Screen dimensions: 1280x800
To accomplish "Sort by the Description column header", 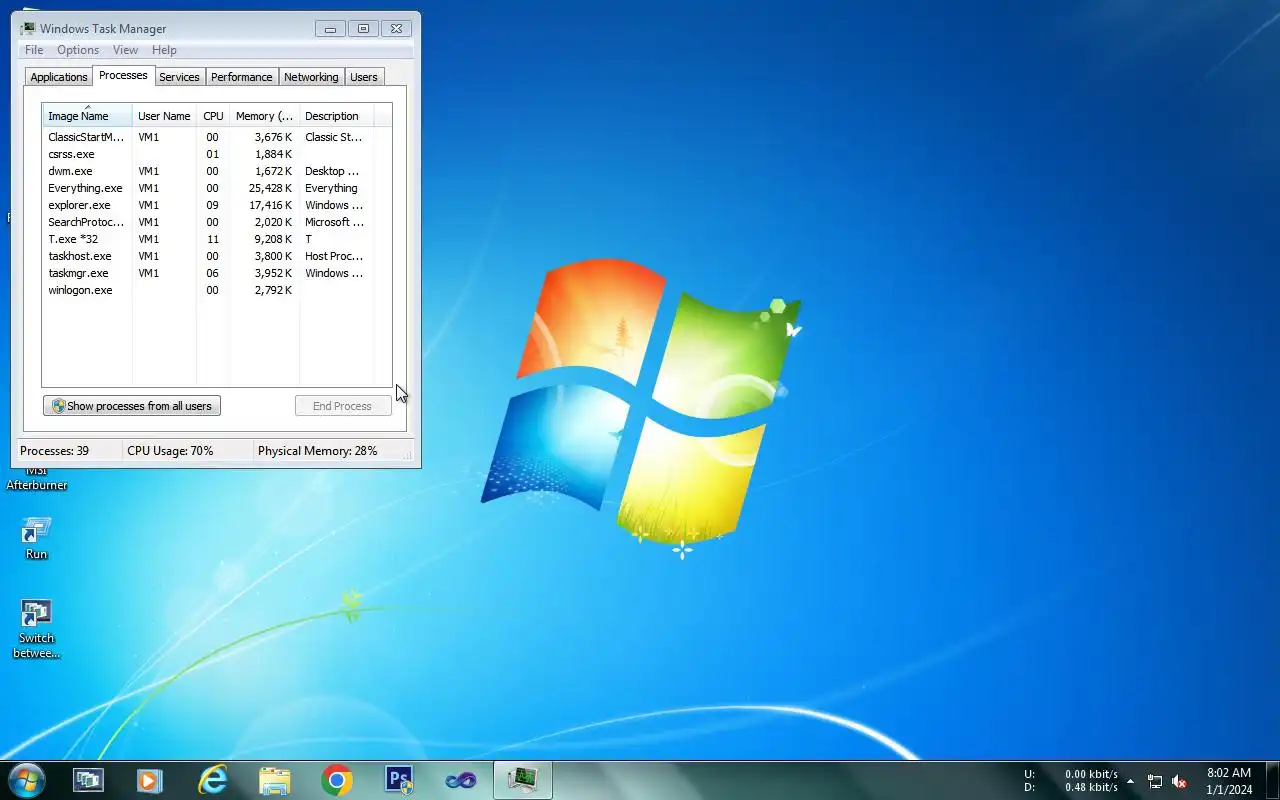I will [336, 116].
